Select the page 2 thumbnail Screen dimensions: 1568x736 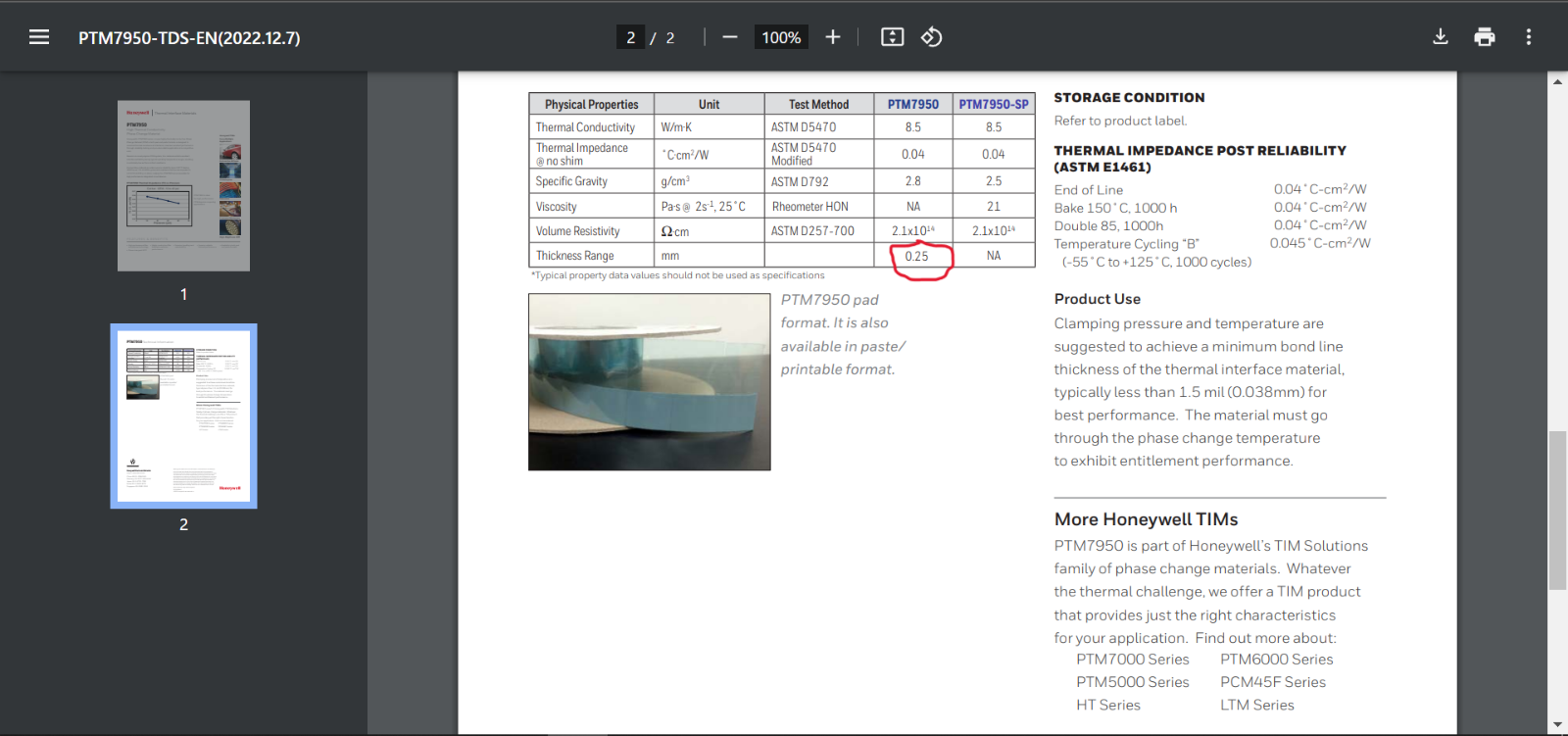[183, 416]
